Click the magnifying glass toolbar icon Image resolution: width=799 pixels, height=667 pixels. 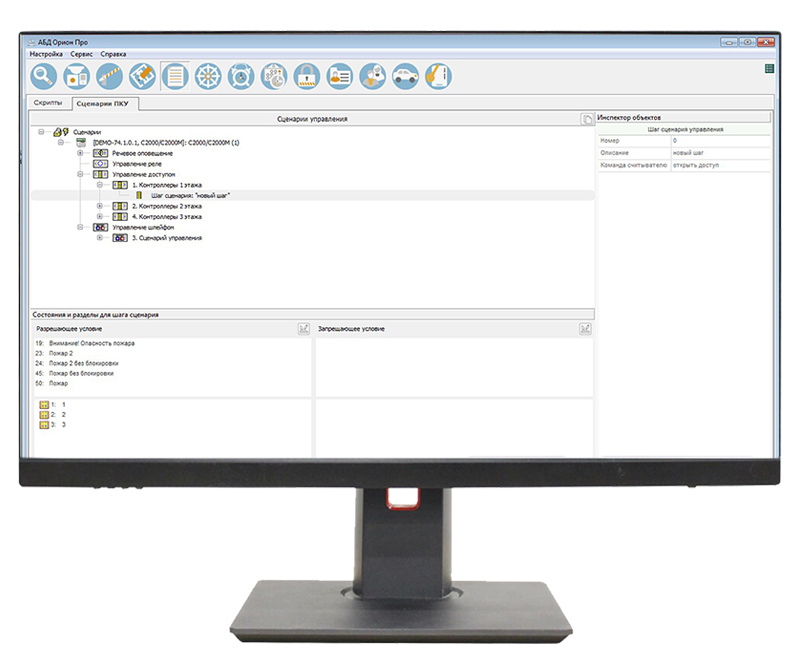(x=44, y=76)
